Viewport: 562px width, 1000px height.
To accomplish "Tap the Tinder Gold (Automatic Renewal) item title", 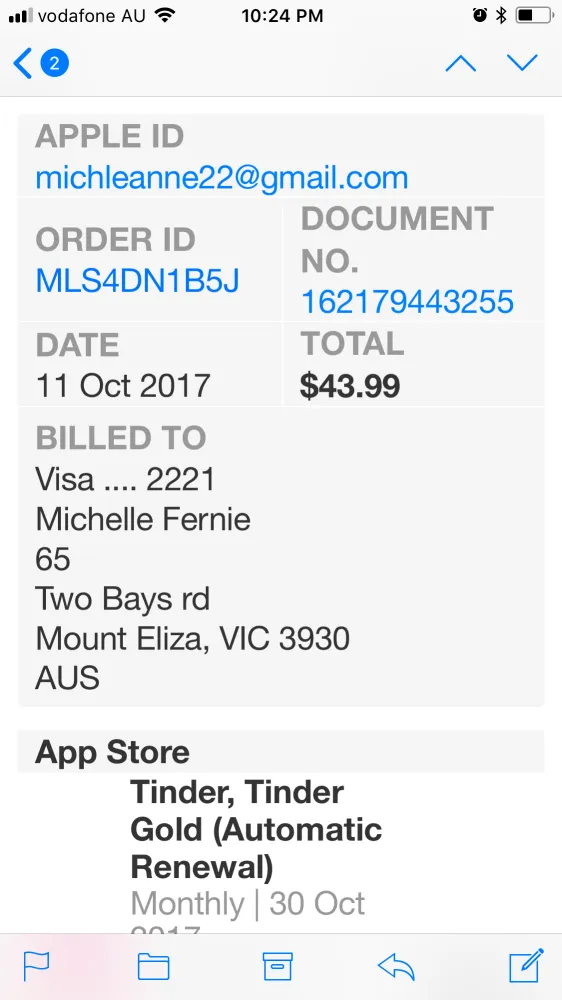I will (x=256, y=830).
